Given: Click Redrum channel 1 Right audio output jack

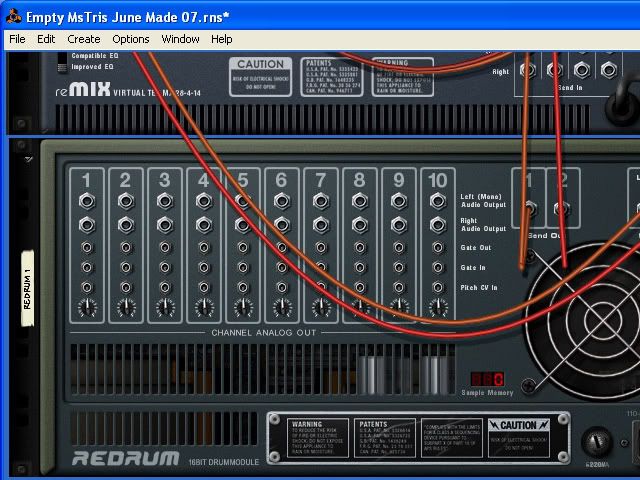Looking at the screenshot, I should pyautogui.click(x=87, y=225).
